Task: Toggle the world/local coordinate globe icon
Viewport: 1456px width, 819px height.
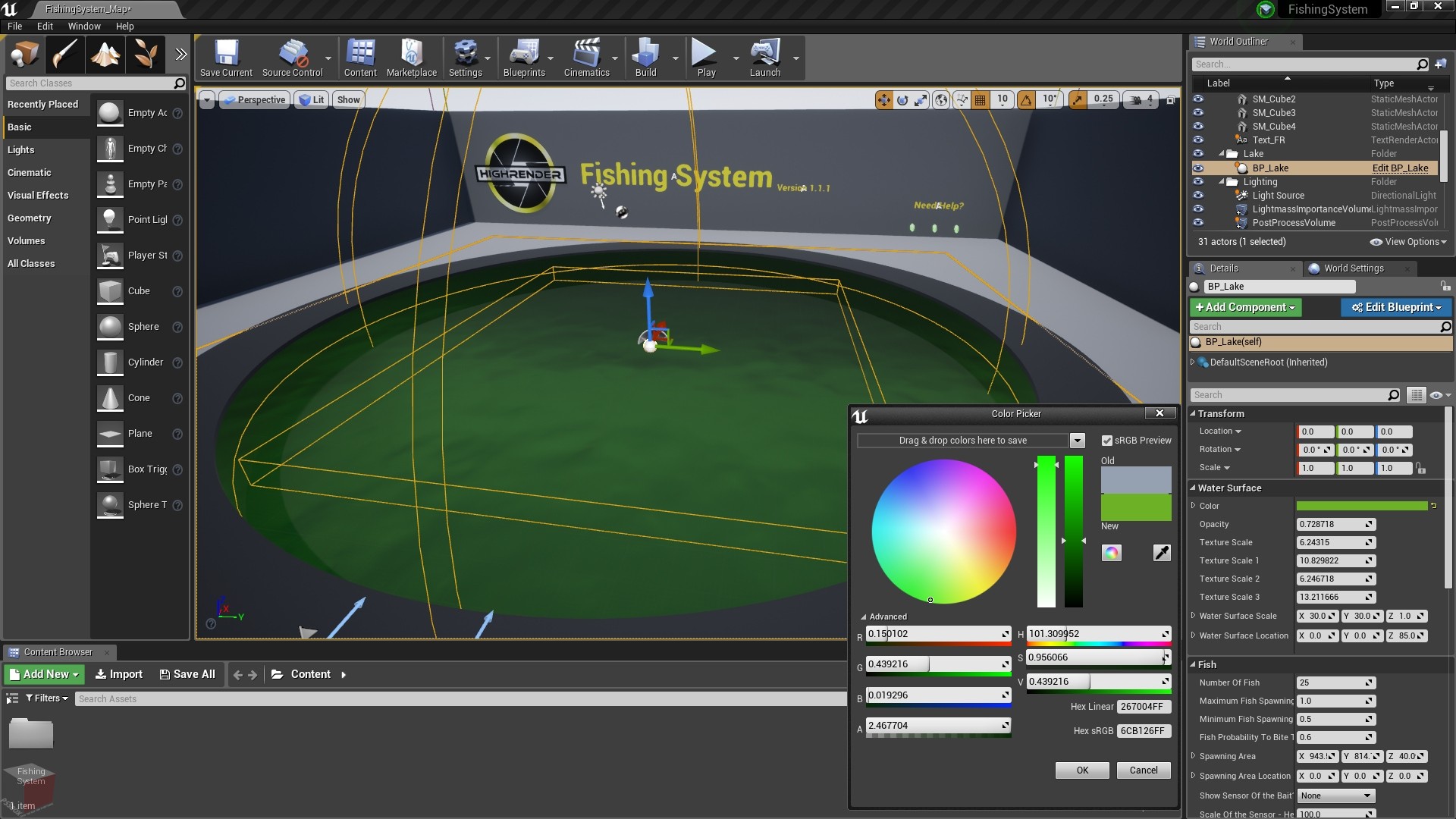Action: 941,99
